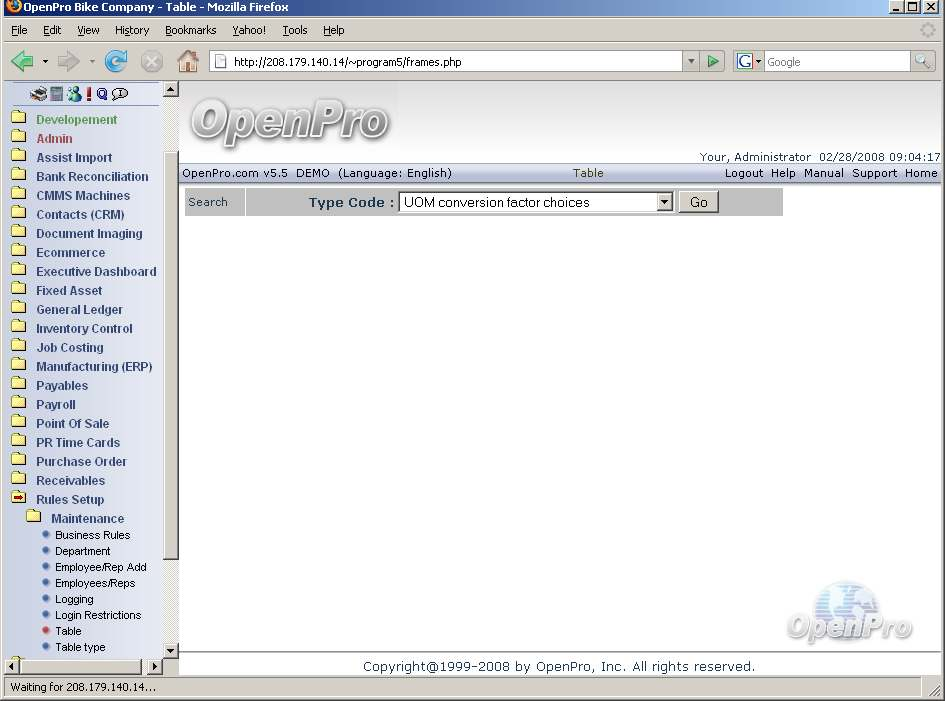Image resolution: width=945 pixels, height=701 pixels.
Task: Expand the Inventory Control folder
Action: pyautogui.click(x=84, y=329)
